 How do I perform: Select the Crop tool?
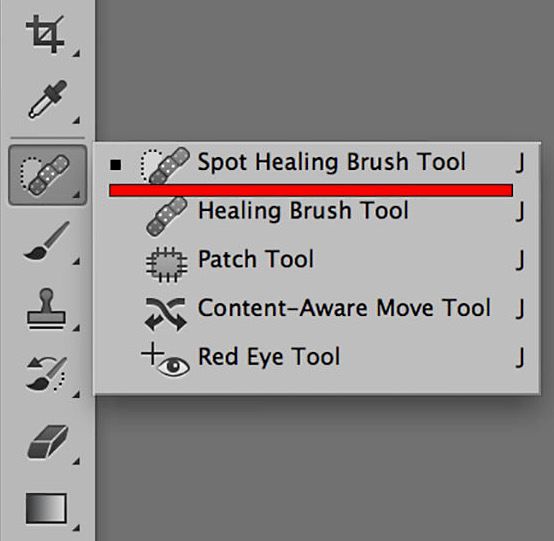point(45,34)
